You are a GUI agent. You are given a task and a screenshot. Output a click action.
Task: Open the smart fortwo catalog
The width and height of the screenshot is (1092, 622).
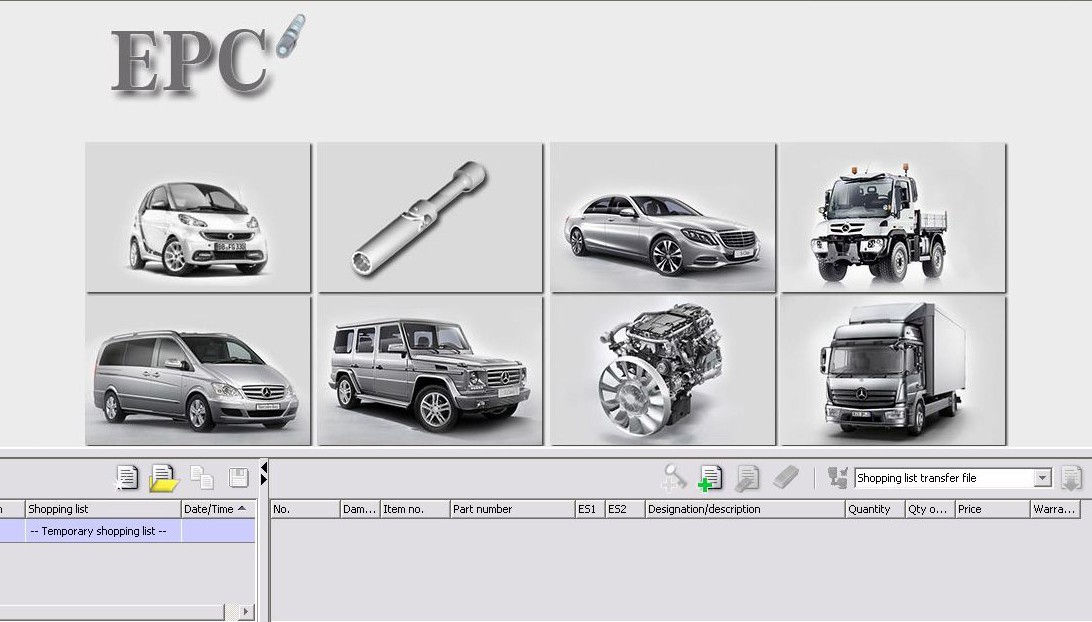197,217
